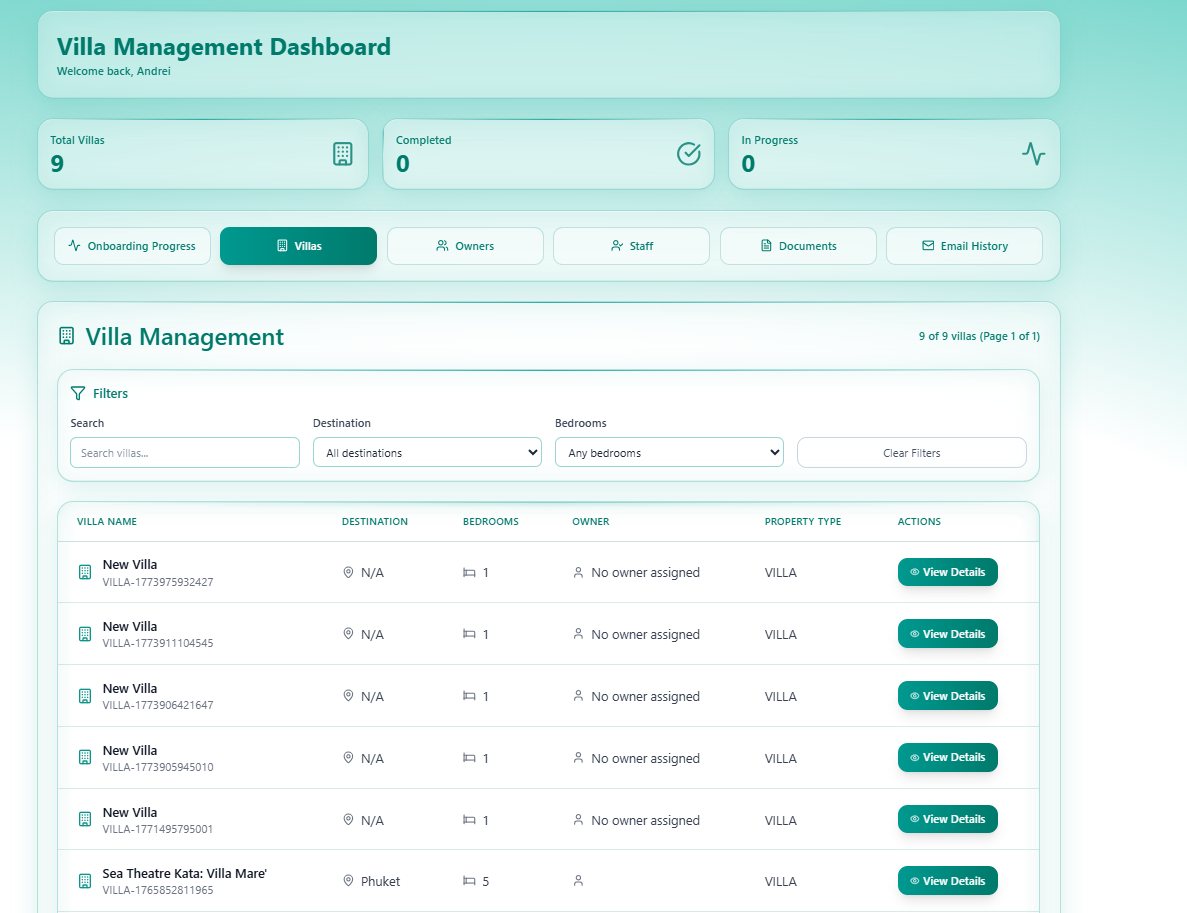This screenshot has height=913, width=1187.
Task: View details of VILLA-1771495795001
Action: 948,819
